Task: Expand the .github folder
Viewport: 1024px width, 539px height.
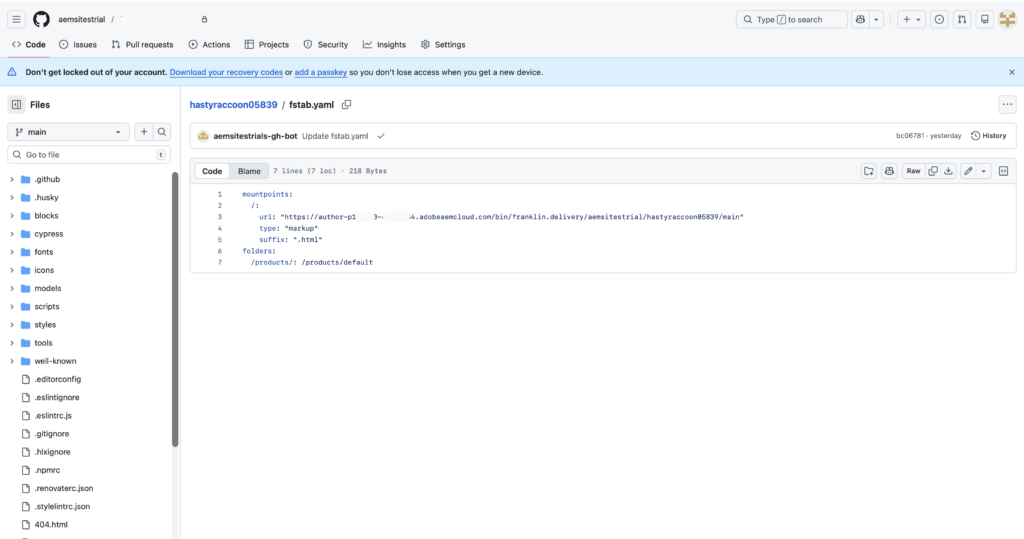Action: coord(12,179)
